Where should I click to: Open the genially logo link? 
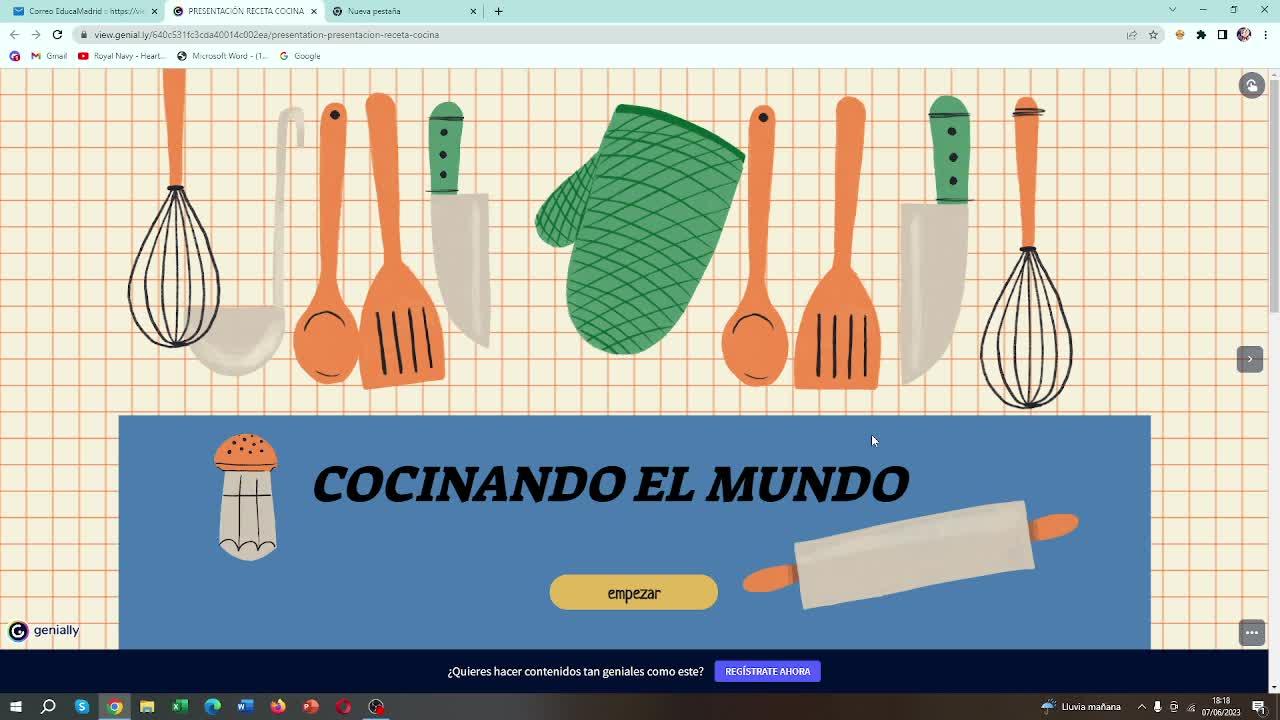[x=43, y=630]
